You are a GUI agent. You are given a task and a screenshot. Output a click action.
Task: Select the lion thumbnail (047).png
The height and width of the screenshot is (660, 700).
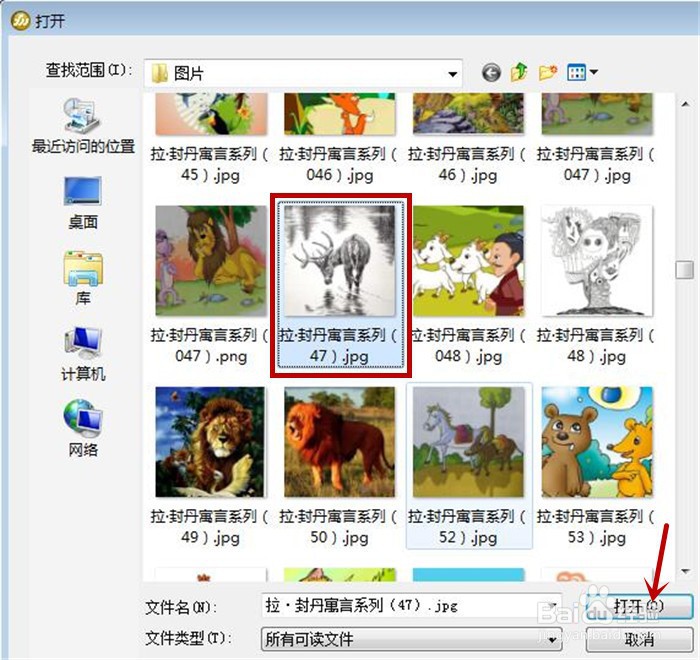[x=211, y=261]
